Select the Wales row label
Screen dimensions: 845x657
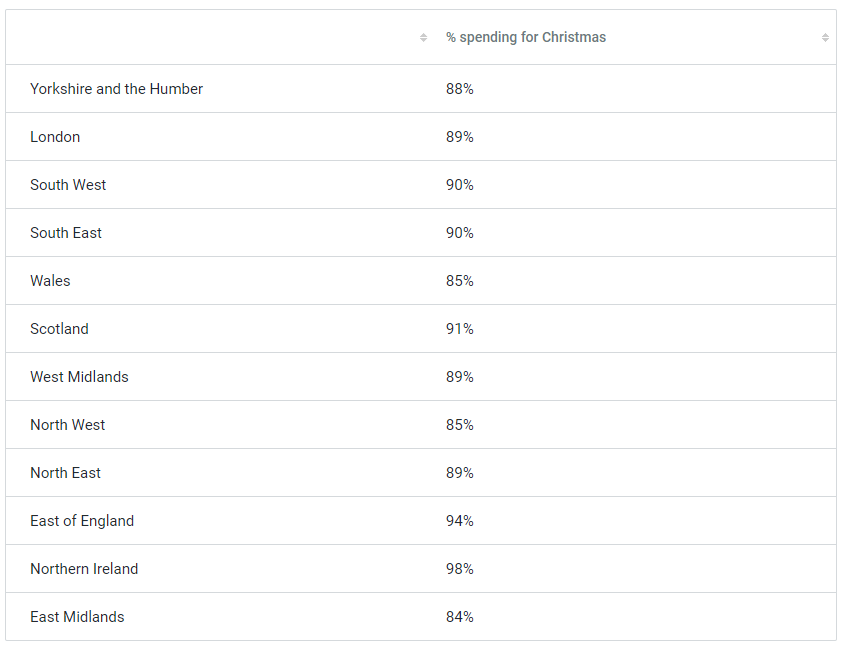50,281
